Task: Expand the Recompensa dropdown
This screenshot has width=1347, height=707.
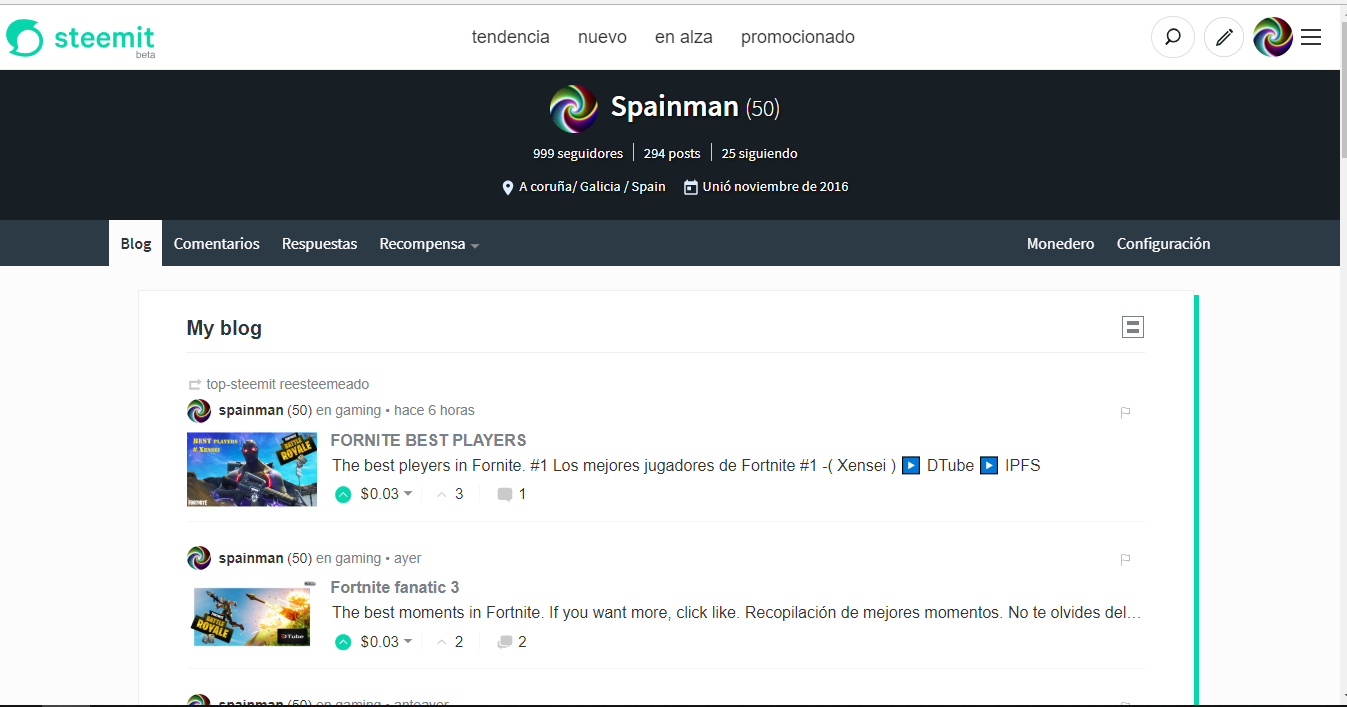Action: pyautogui.click(x=428, y=243)
